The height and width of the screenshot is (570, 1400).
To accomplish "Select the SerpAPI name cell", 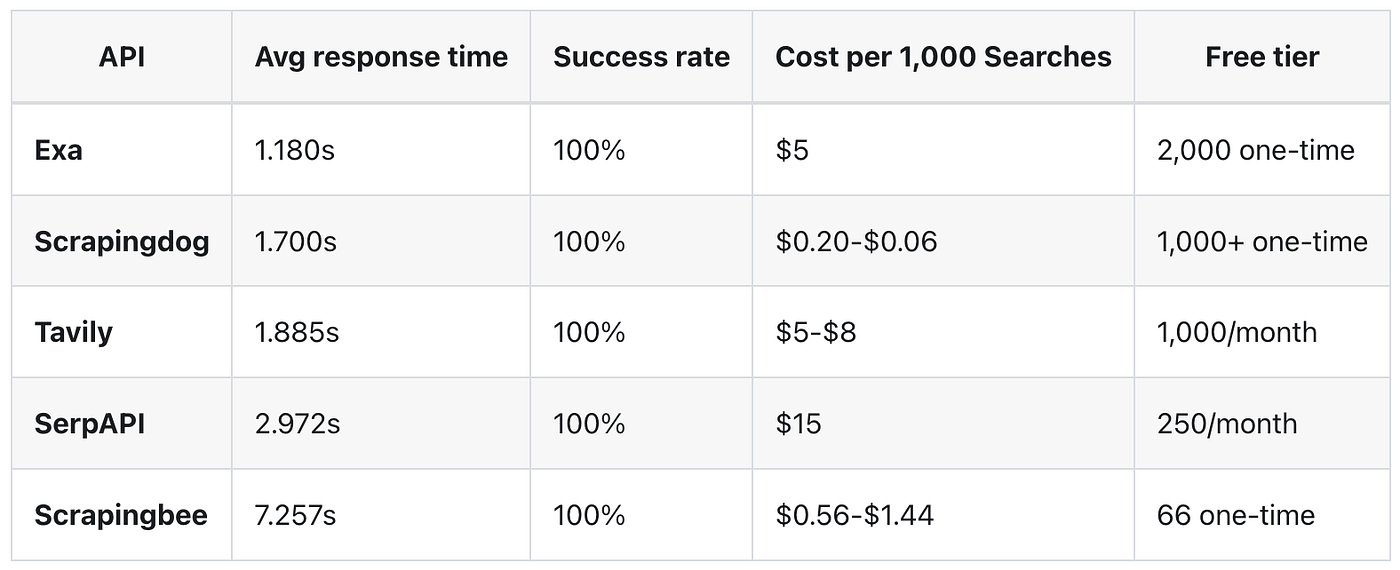I will 89,423.
